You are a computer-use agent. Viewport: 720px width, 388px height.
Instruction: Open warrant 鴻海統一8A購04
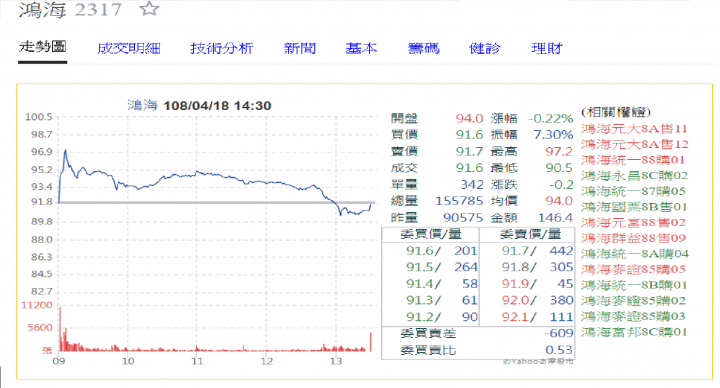(635, 253)
